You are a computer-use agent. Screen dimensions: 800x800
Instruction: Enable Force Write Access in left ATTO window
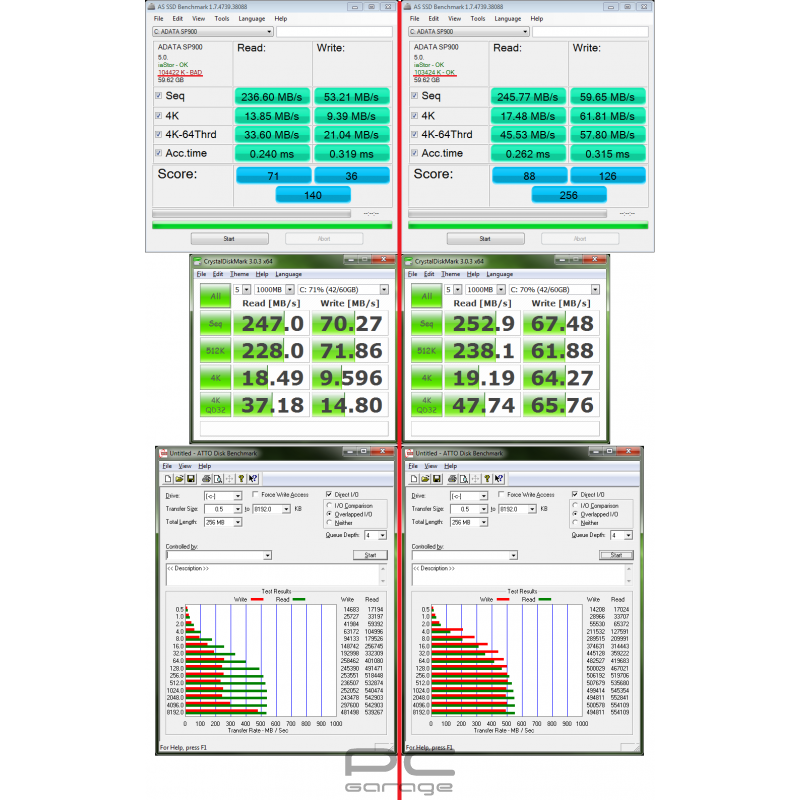[x=255, y=494]
